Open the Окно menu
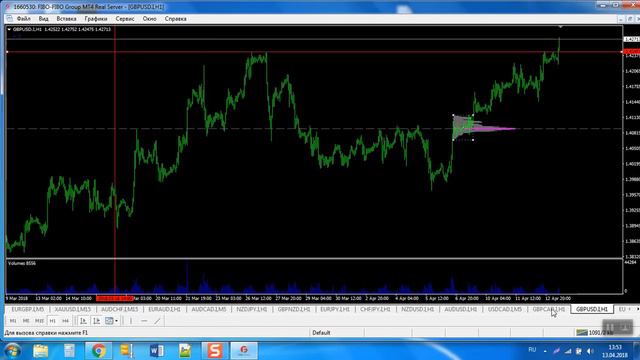640x360 pixels. [x=149, y=19]
